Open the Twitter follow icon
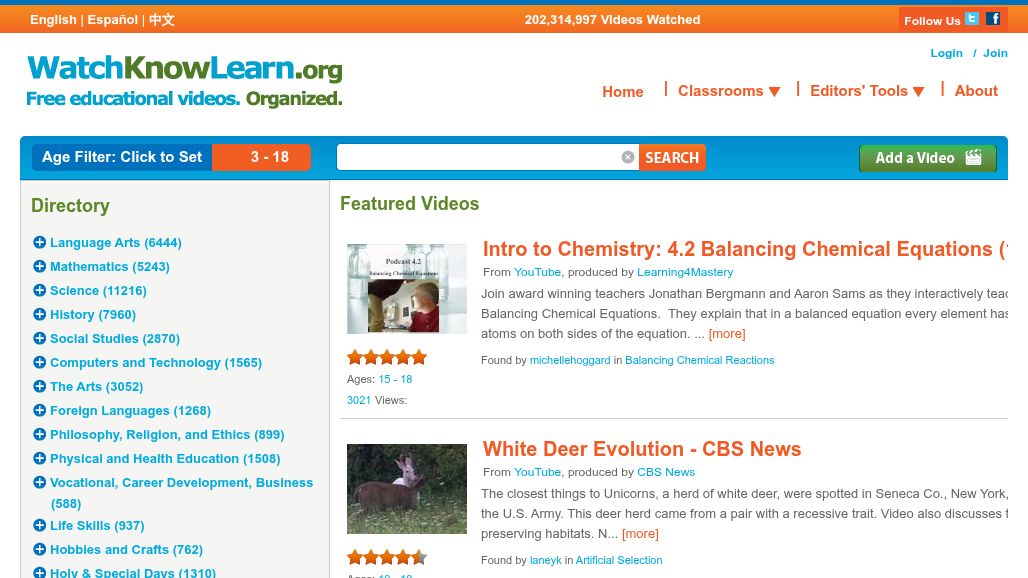Screen dimensions: 1028x578 point(972,19)
